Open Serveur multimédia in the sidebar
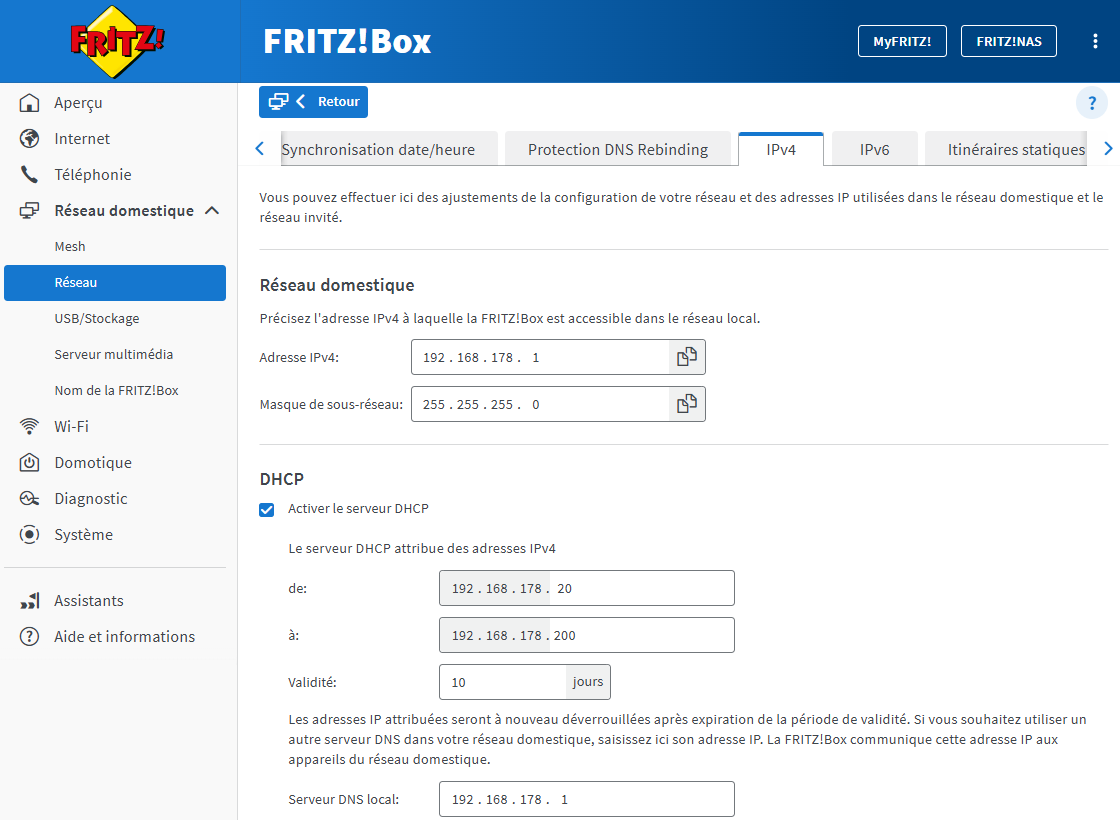The image size is (1120, 820). [x=115, y=354]
